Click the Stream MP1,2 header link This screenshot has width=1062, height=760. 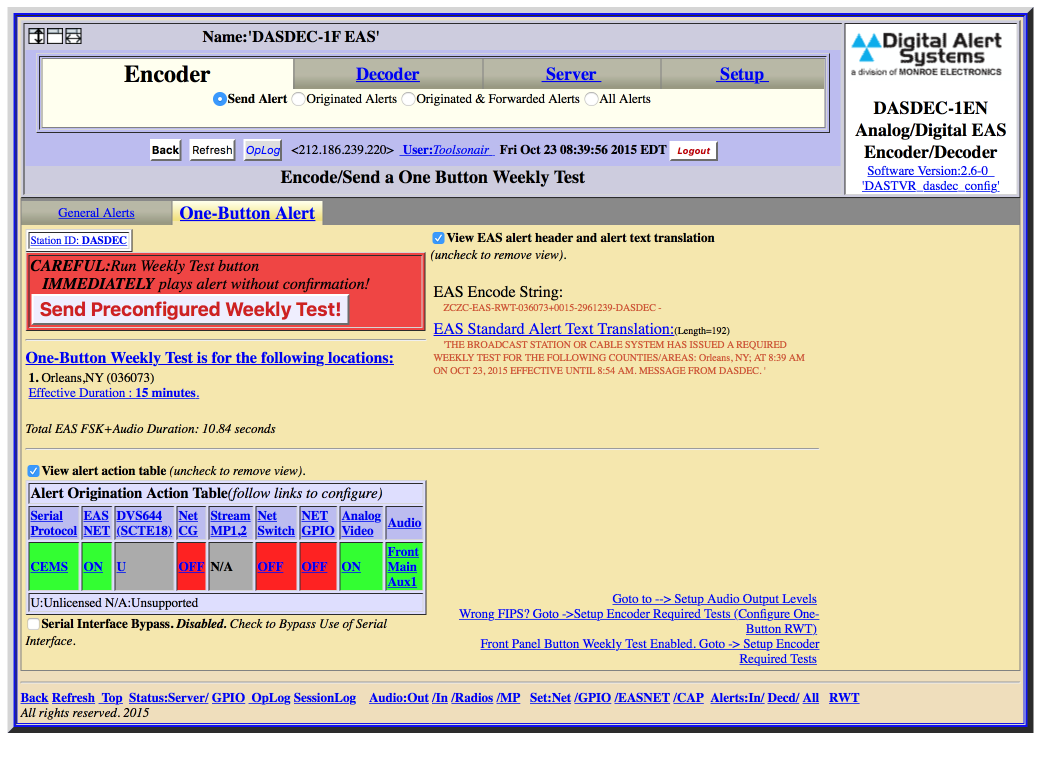coord(230,524)
